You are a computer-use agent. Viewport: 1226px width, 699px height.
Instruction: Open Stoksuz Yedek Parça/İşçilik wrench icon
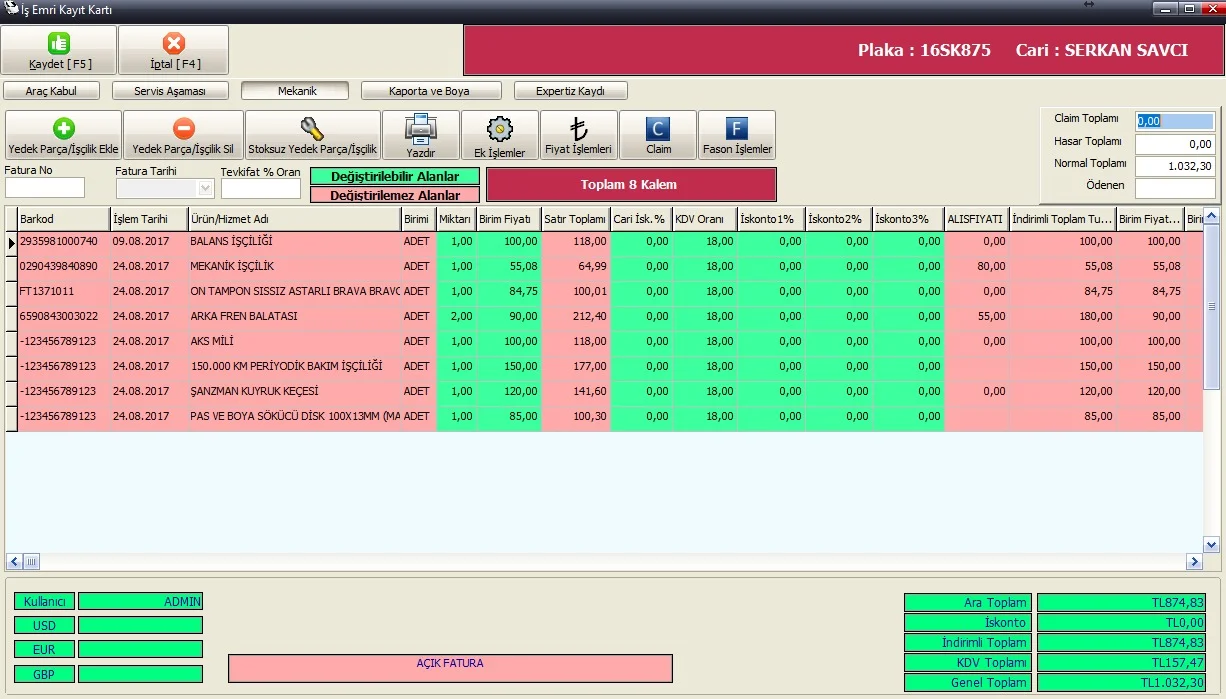312,128
